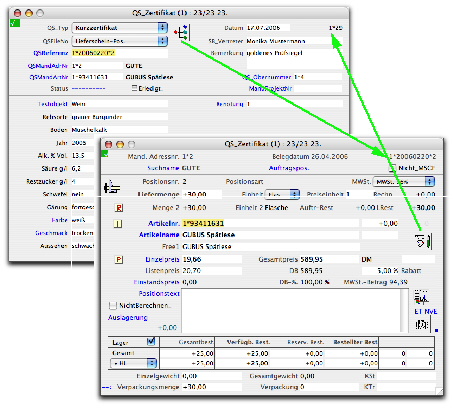Toggle the Erledigt checkbox in back window
The width and height of the screenshot is (453, 410).
(x=134, y=88)
